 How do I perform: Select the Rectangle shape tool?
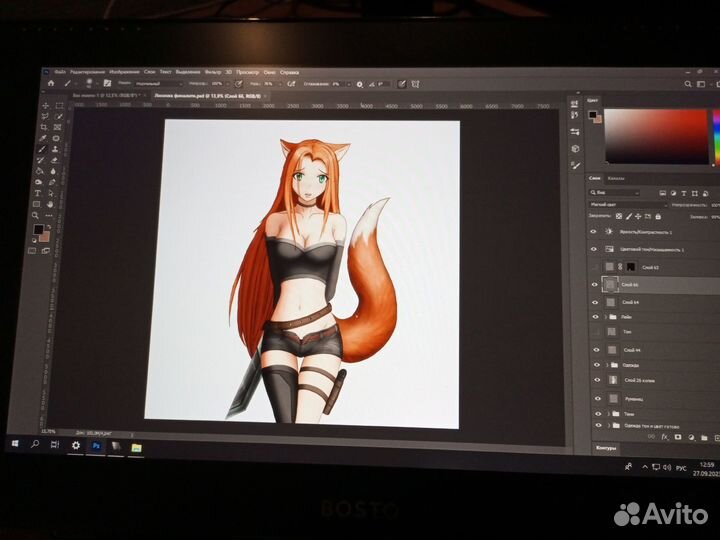[x=37, y=204]
